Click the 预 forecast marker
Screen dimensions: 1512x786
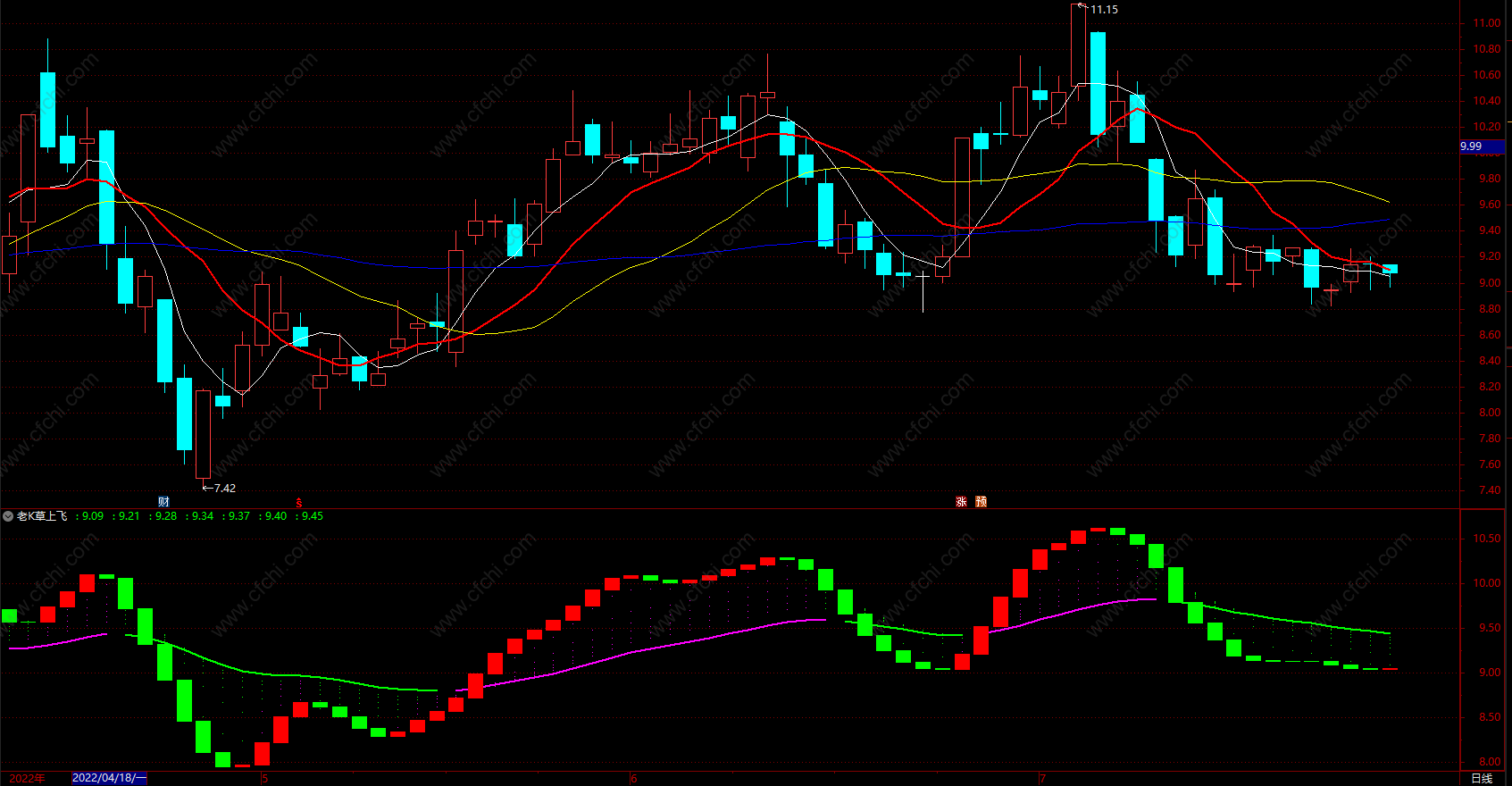tap(981, 502)
